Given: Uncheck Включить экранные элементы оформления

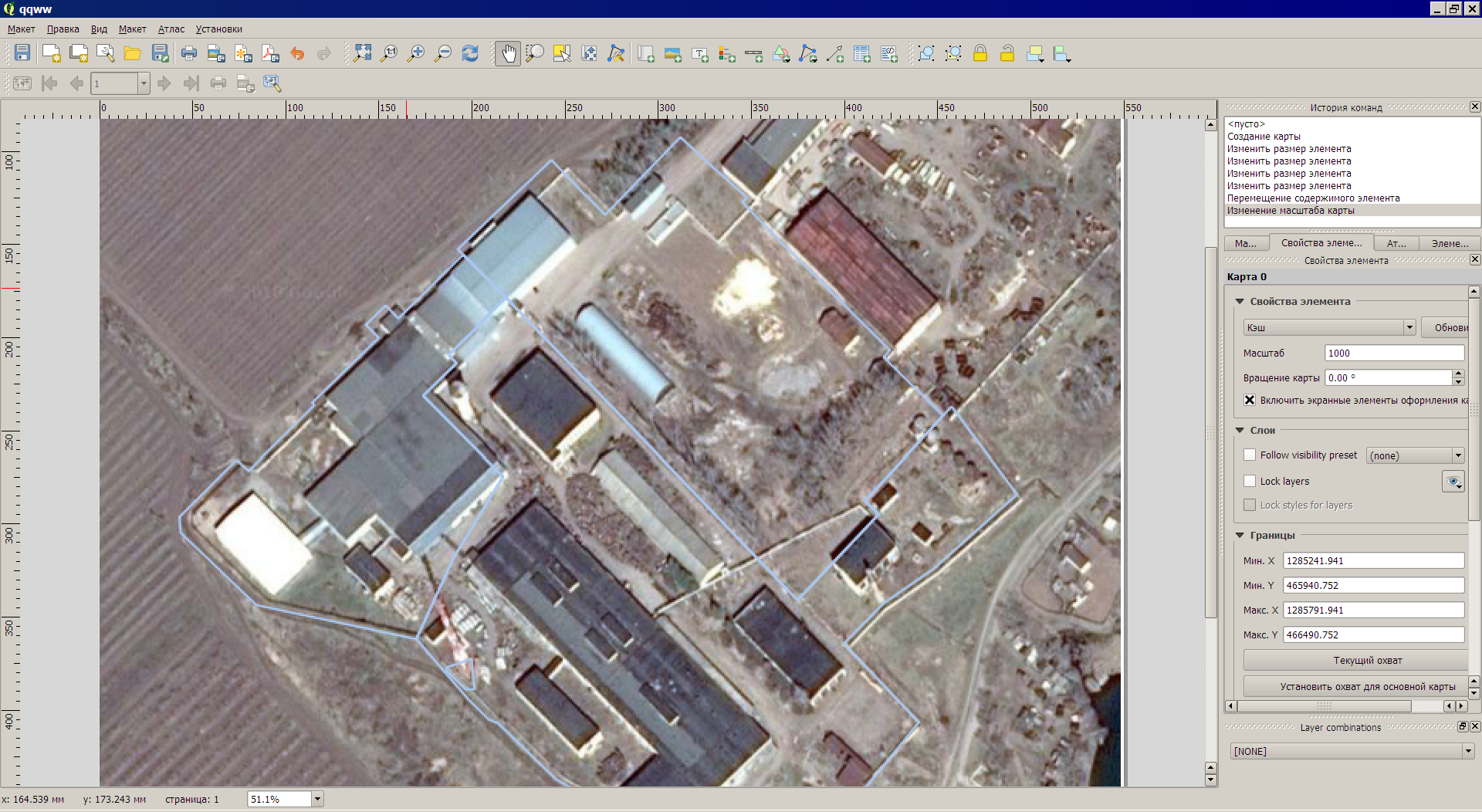Looking at the screenshot, I should click(x=1249, y=400).
